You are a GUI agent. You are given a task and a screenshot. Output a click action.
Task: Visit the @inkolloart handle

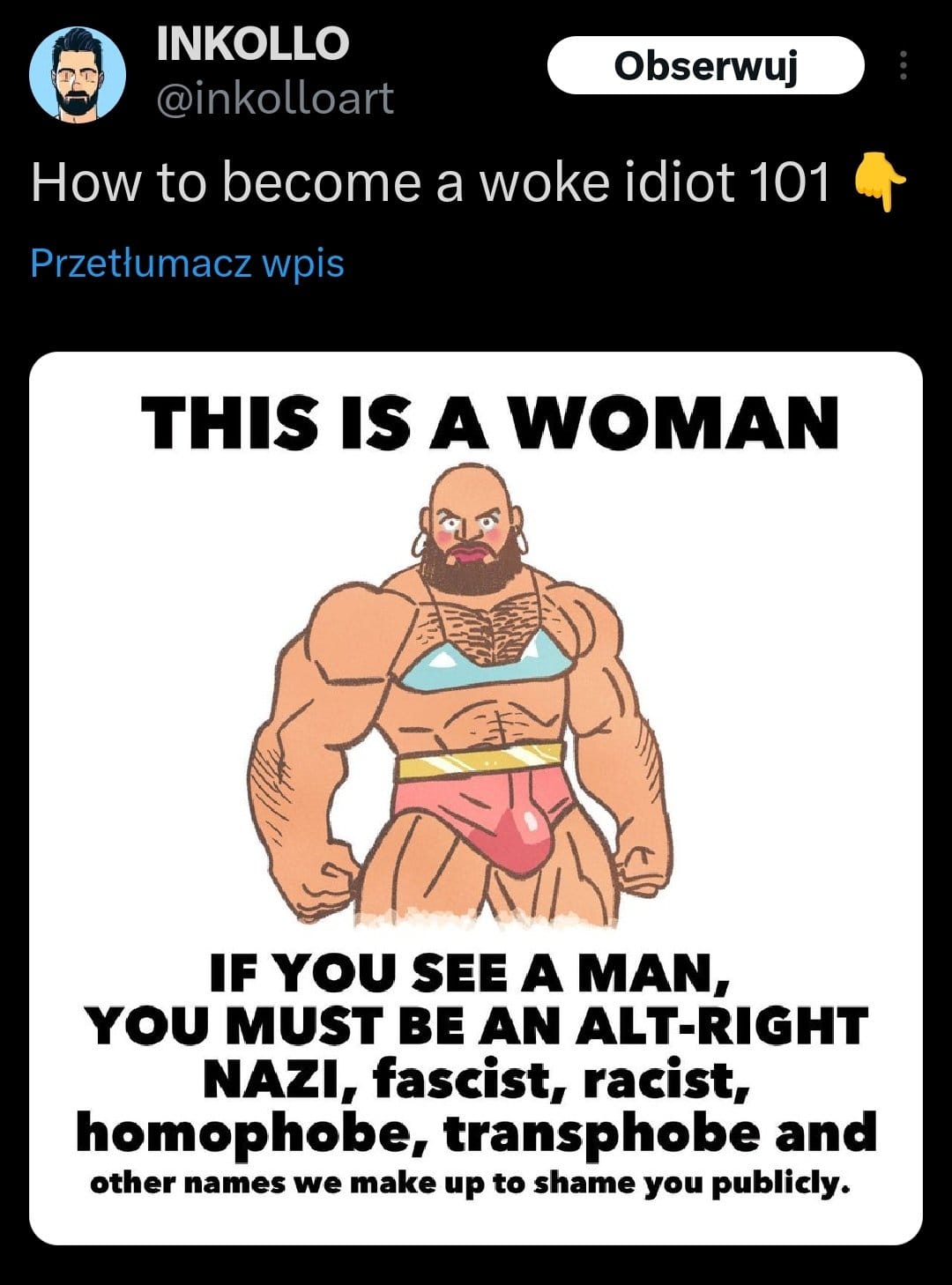click(x=275, y=98)
